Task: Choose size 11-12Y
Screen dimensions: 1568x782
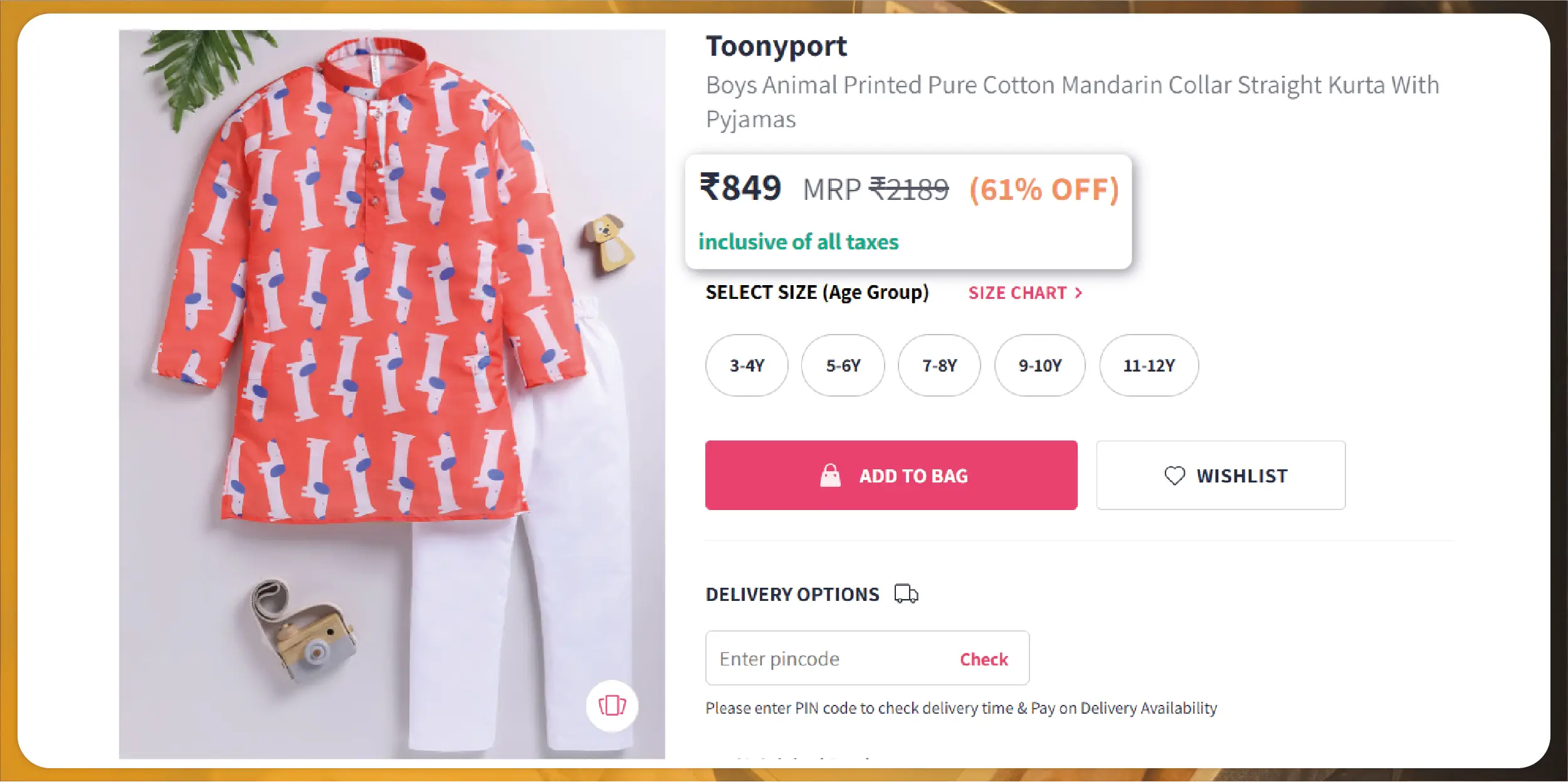Action: click(1149, 365)
